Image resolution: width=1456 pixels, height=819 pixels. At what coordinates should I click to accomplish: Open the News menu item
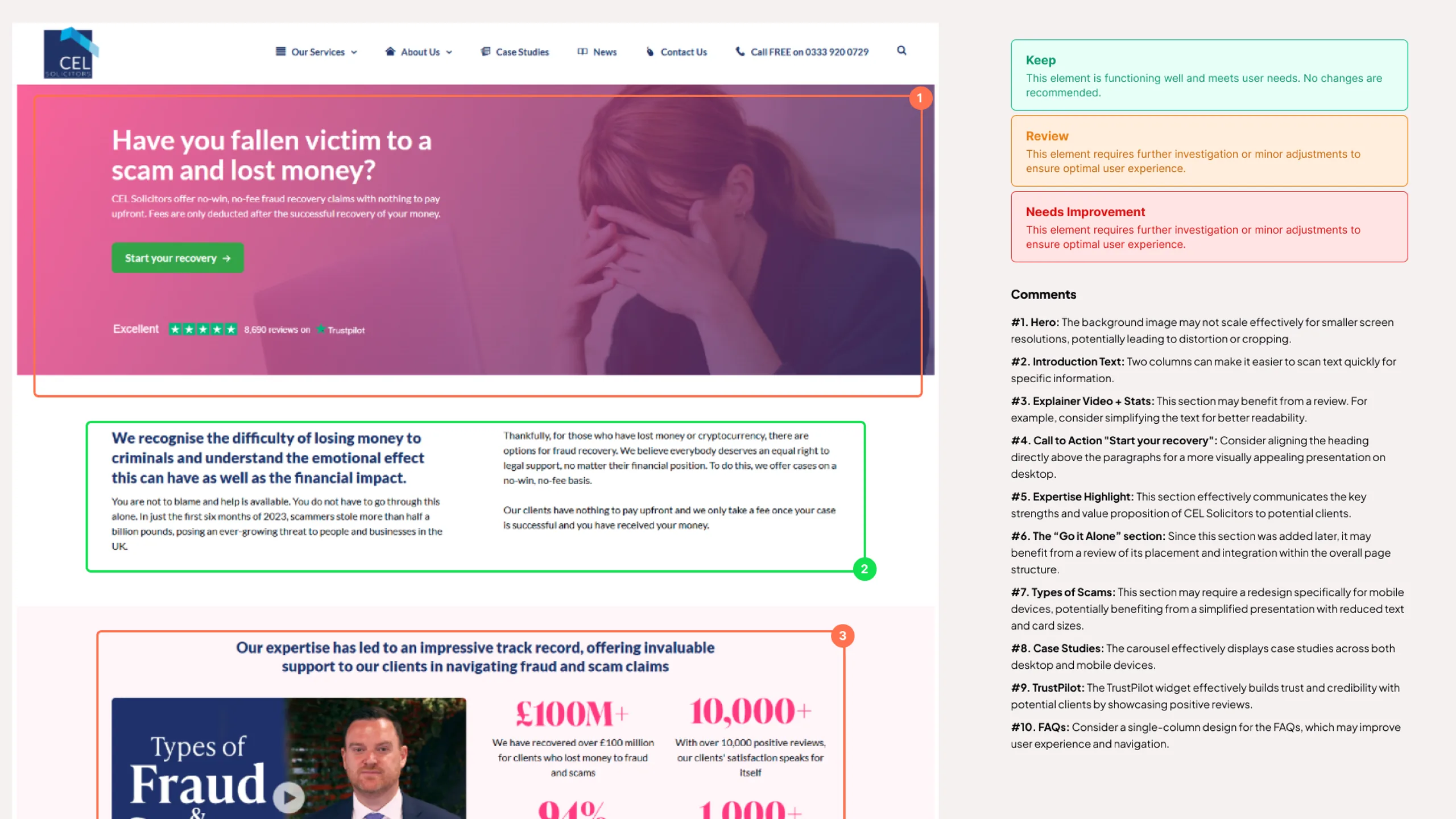pyautogui.click(x=597, y=52)
